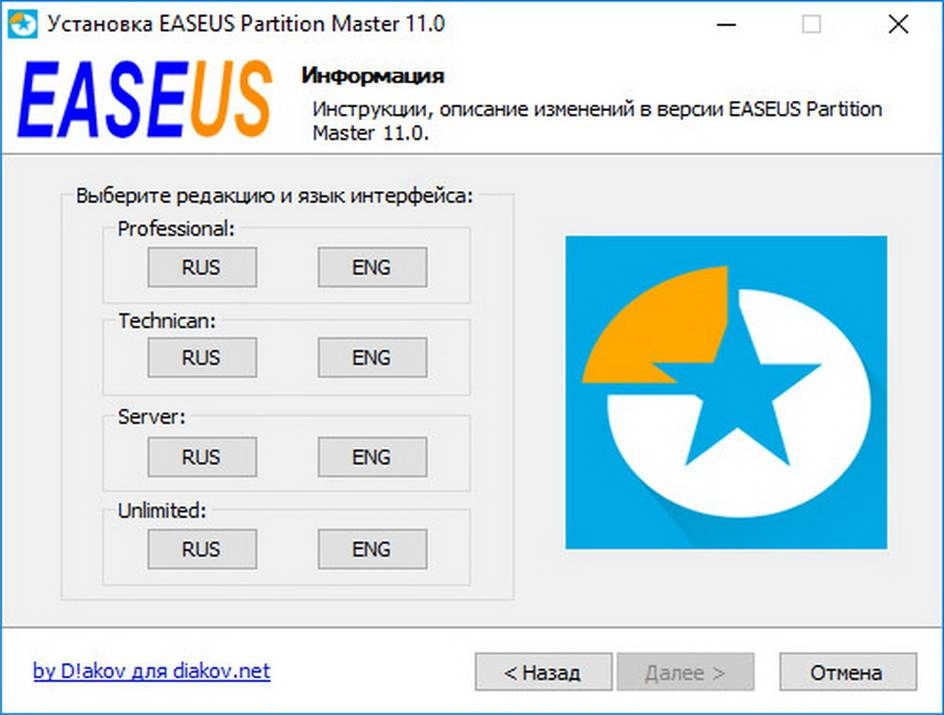Choose RUS under Professional edition
The image size is (944, 715).
202,267
